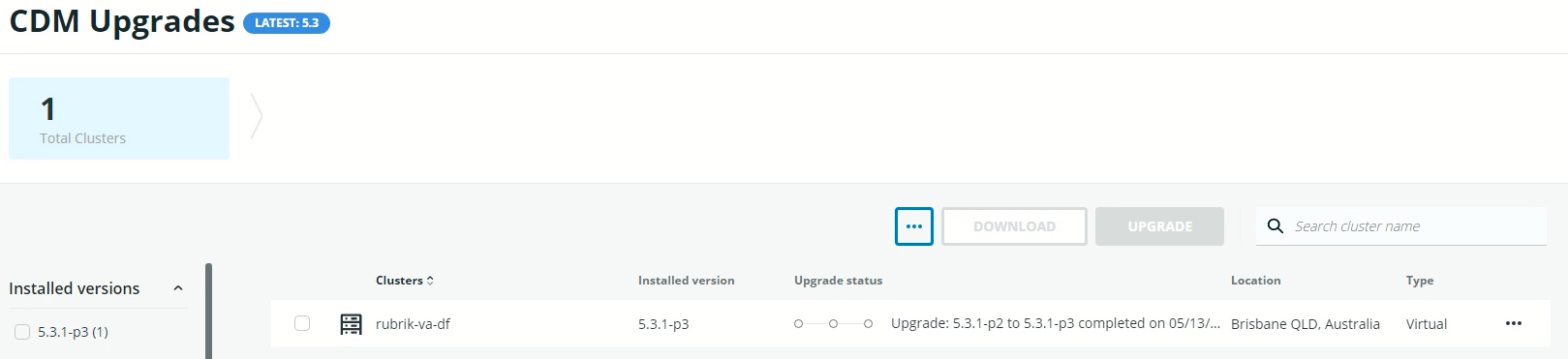
Task: Click the right chevron next to Total Clusters
Action: click(x=257, y=116)
